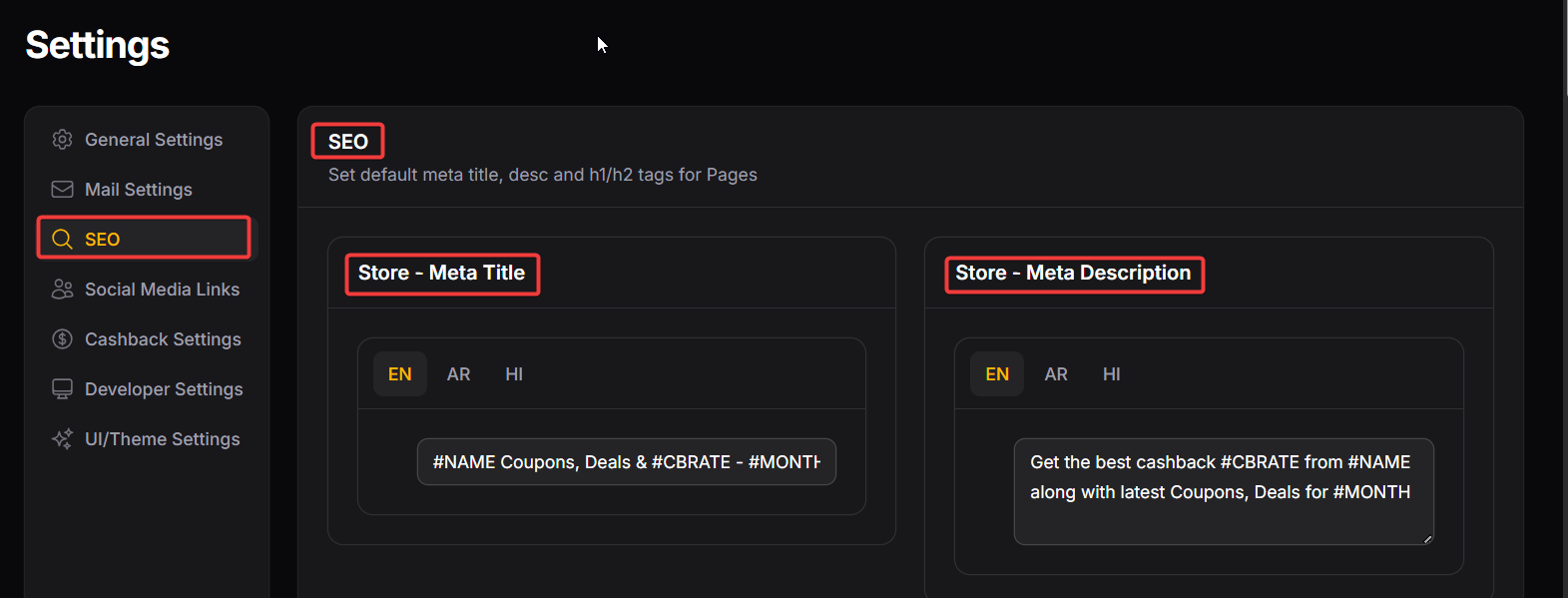Select EN tab in Meta Description
The image size is (1568, 598).
(997, 374)
